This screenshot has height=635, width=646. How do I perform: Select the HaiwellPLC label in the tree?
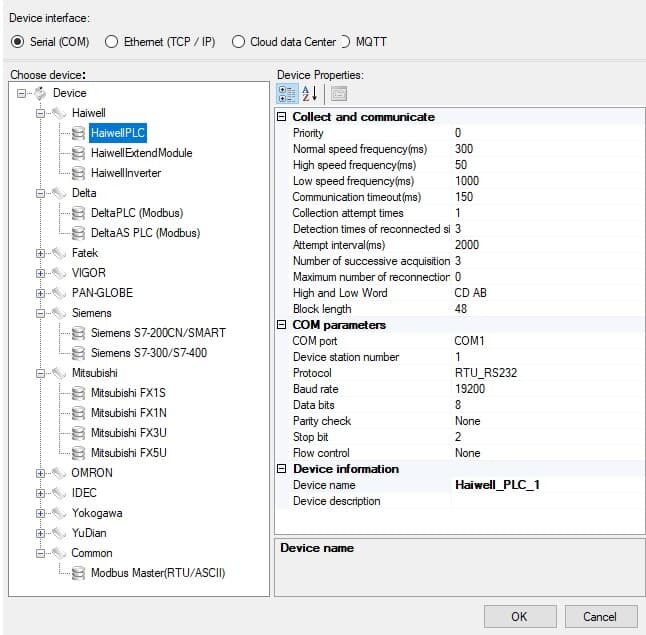tap(118, 133)
